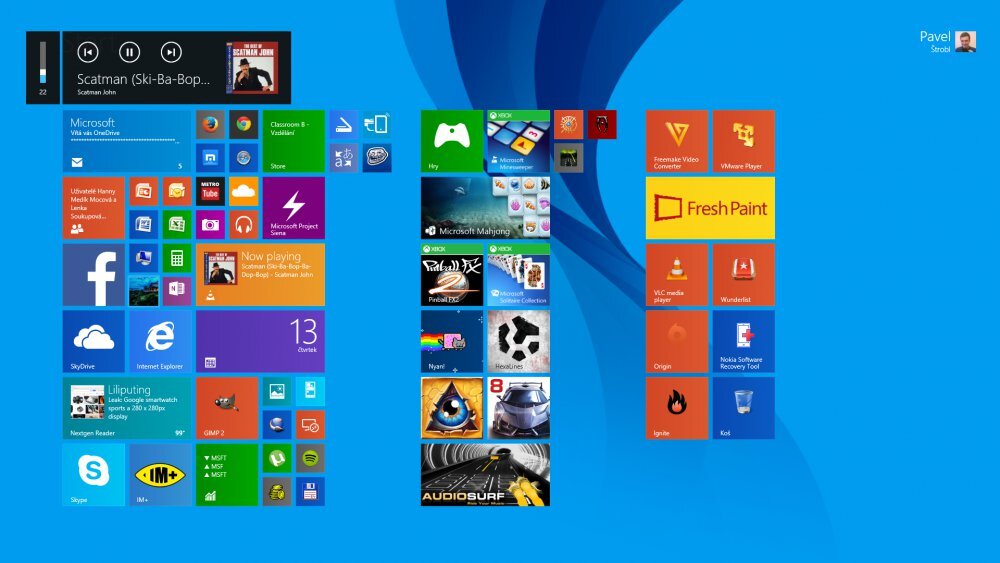Launch Microsoft Minesweeper
1000x563 pixels.
click(x=518, y=141)
